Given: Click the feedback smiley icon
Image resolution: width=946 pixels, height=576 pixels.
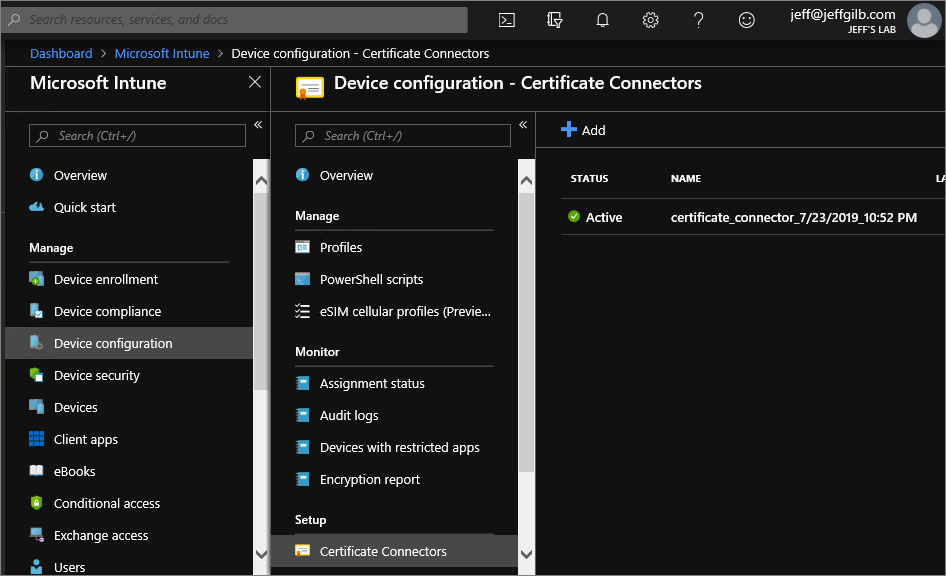Looking at the screenshot, I should (x=746, y=20).
